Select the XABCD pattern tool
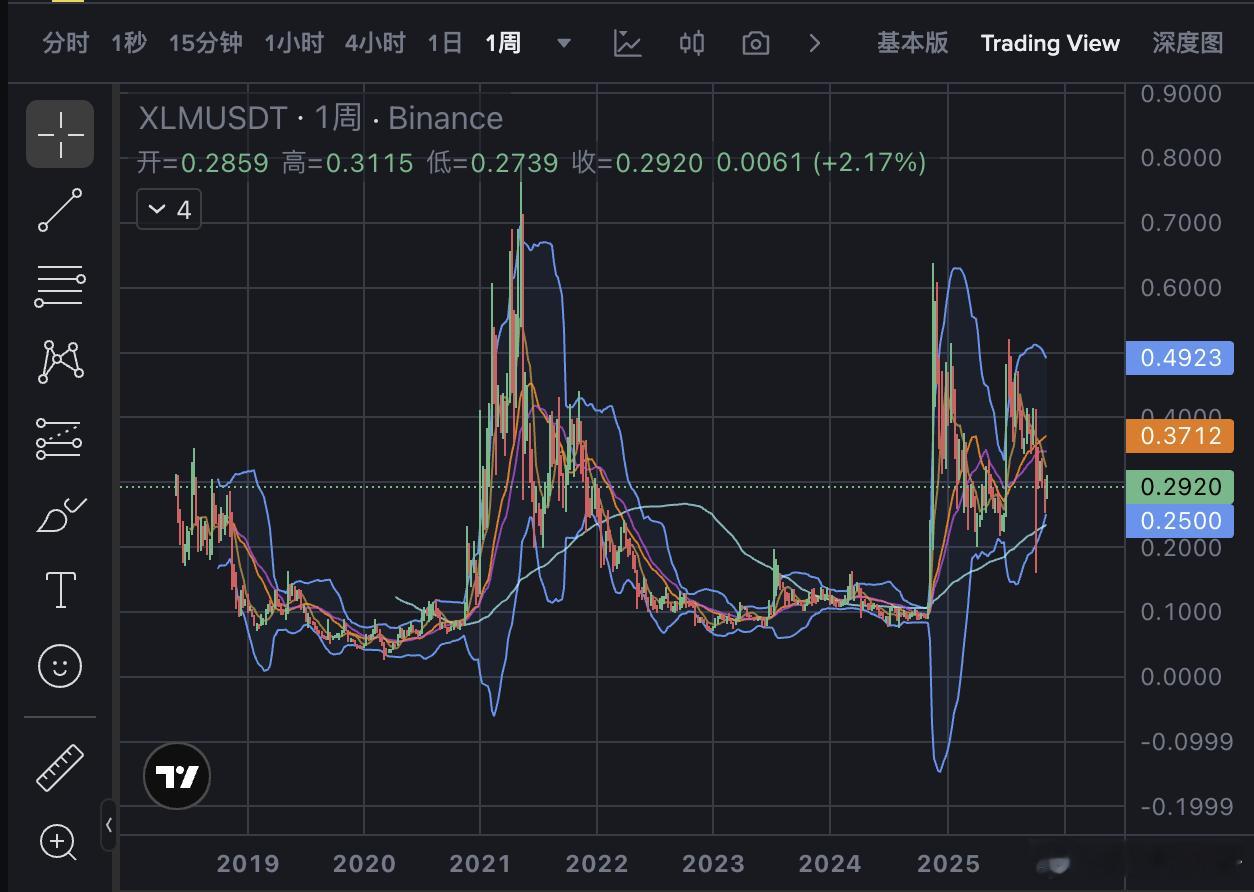This screenshot has width=1254, height=892. coord(59,360)
